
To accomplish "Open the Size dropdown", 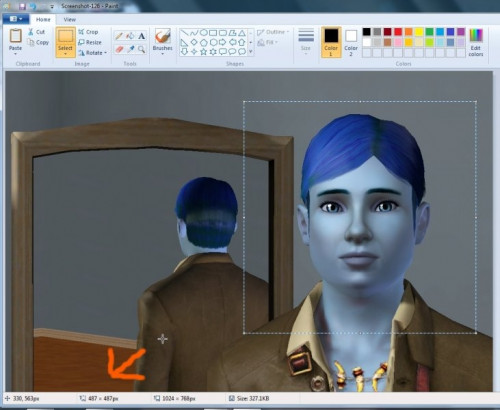I will pyautogui.click(x=306, y=42).
